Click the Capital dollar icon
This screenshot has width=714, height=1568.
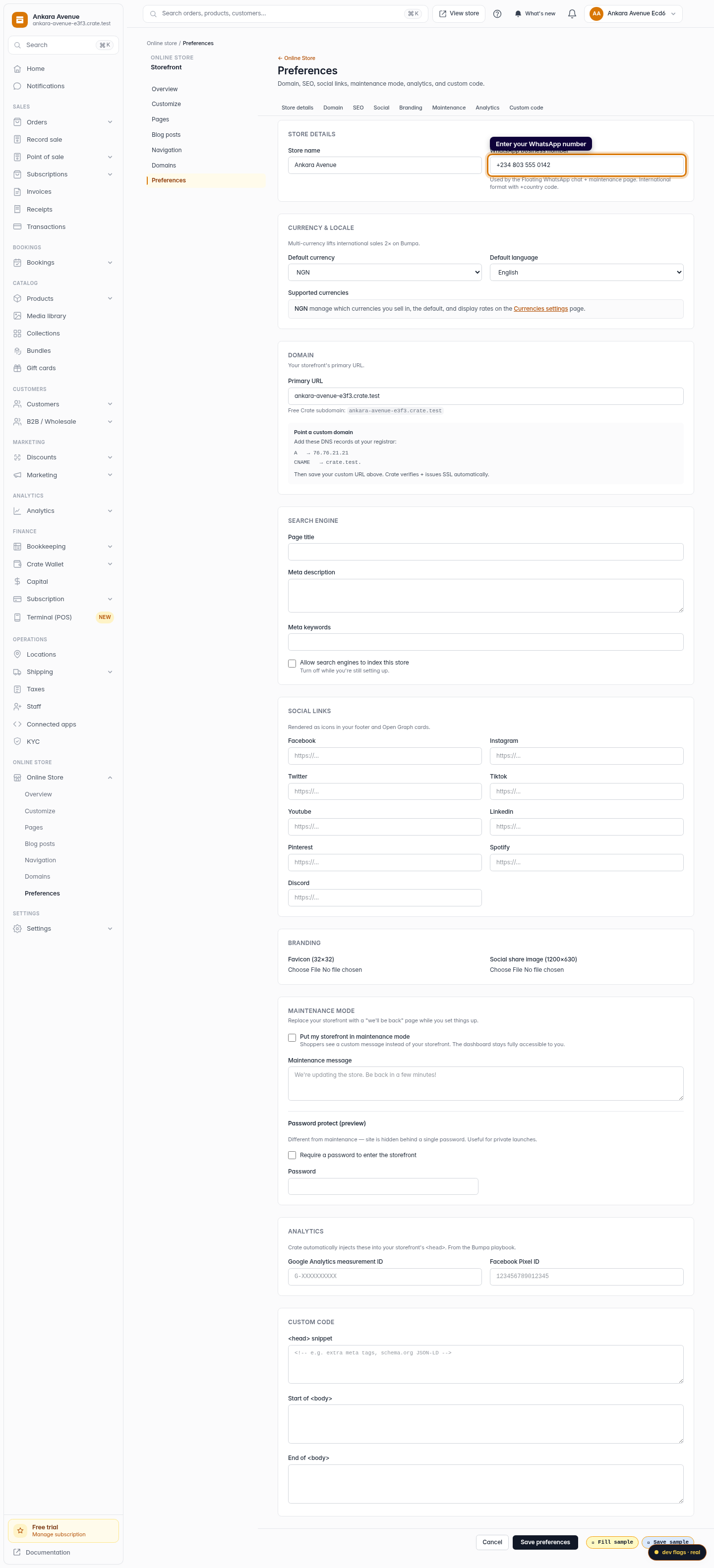(x=17, y=582)
